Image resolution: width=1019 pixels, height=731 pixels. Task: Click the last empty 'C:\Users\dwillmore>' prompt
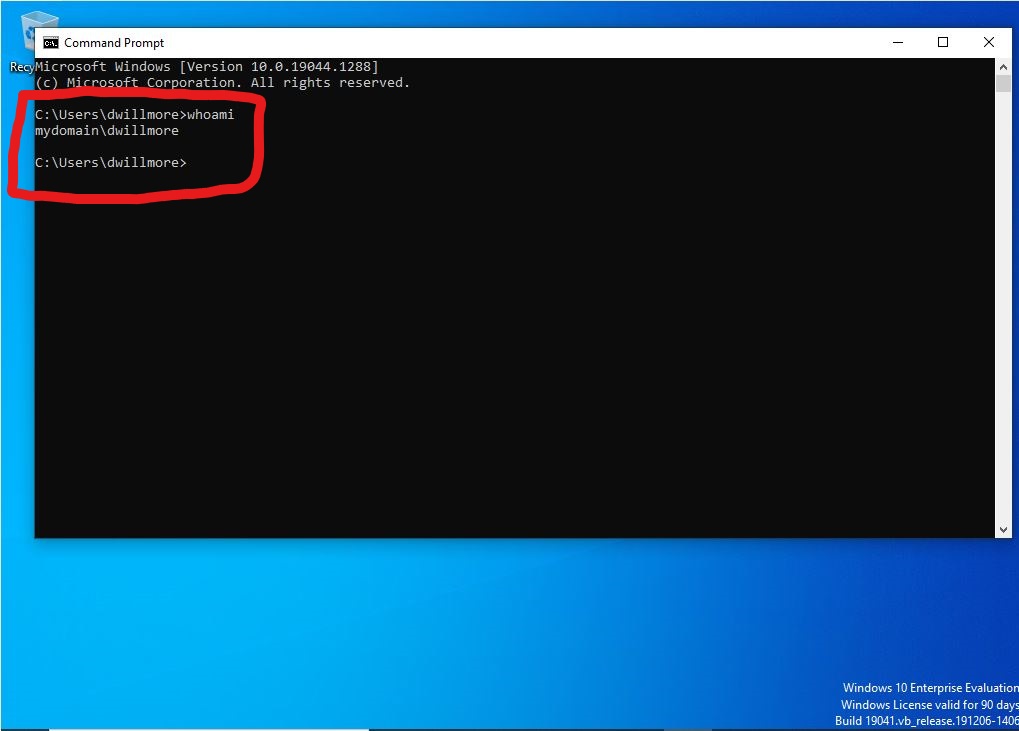[x=110, y=162]
